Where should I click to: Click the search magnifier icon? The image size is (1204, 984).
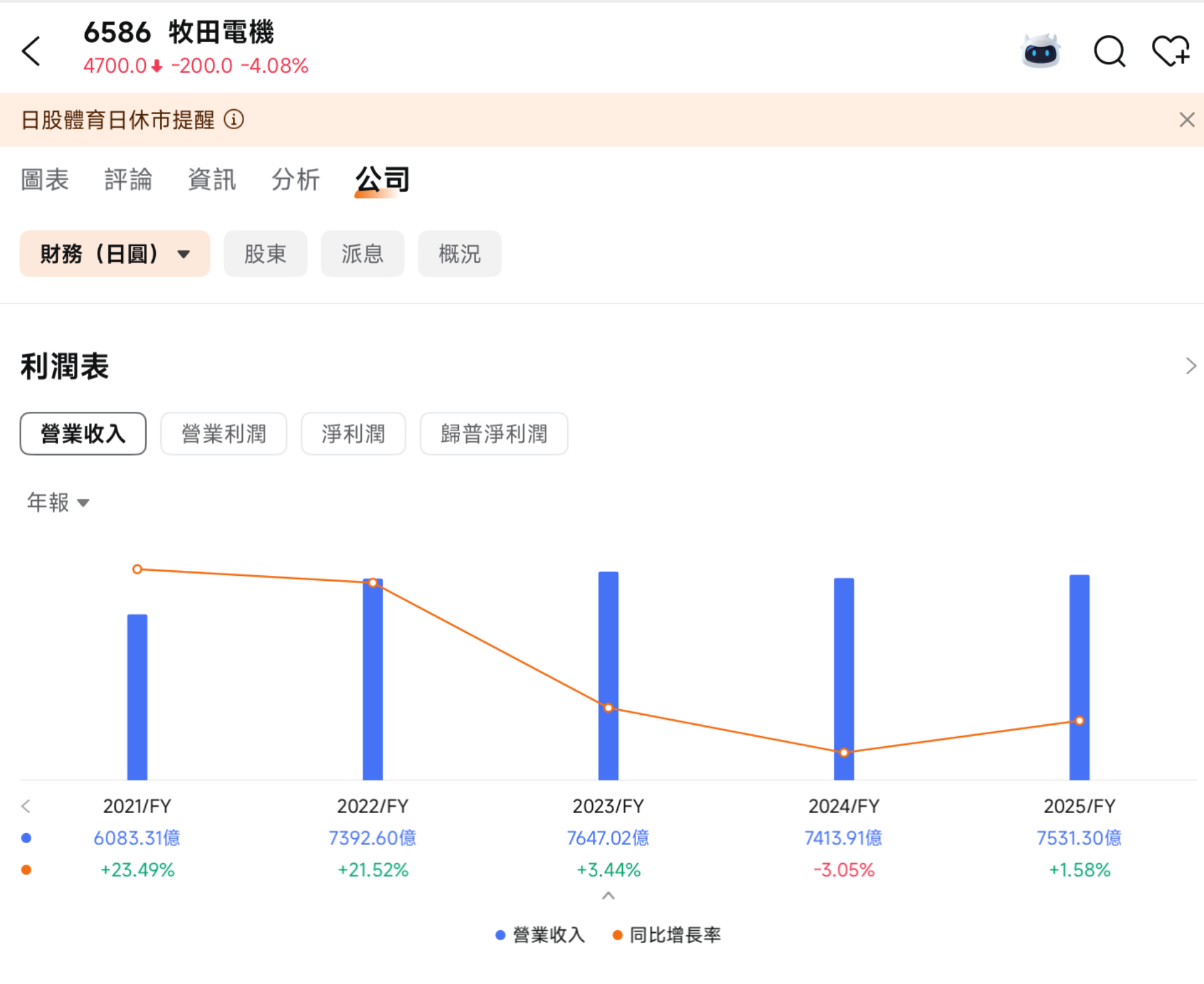point(1109,51)
